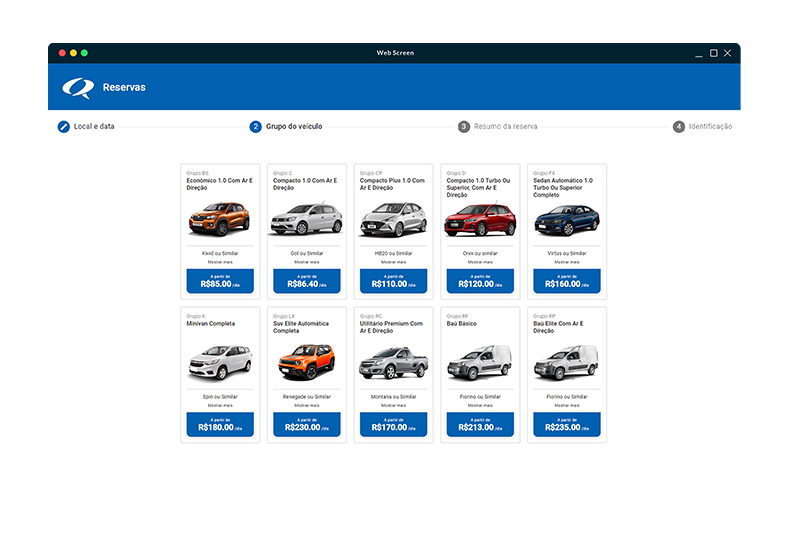Select the Grupo do veículo step label

(x=294, y=127)
